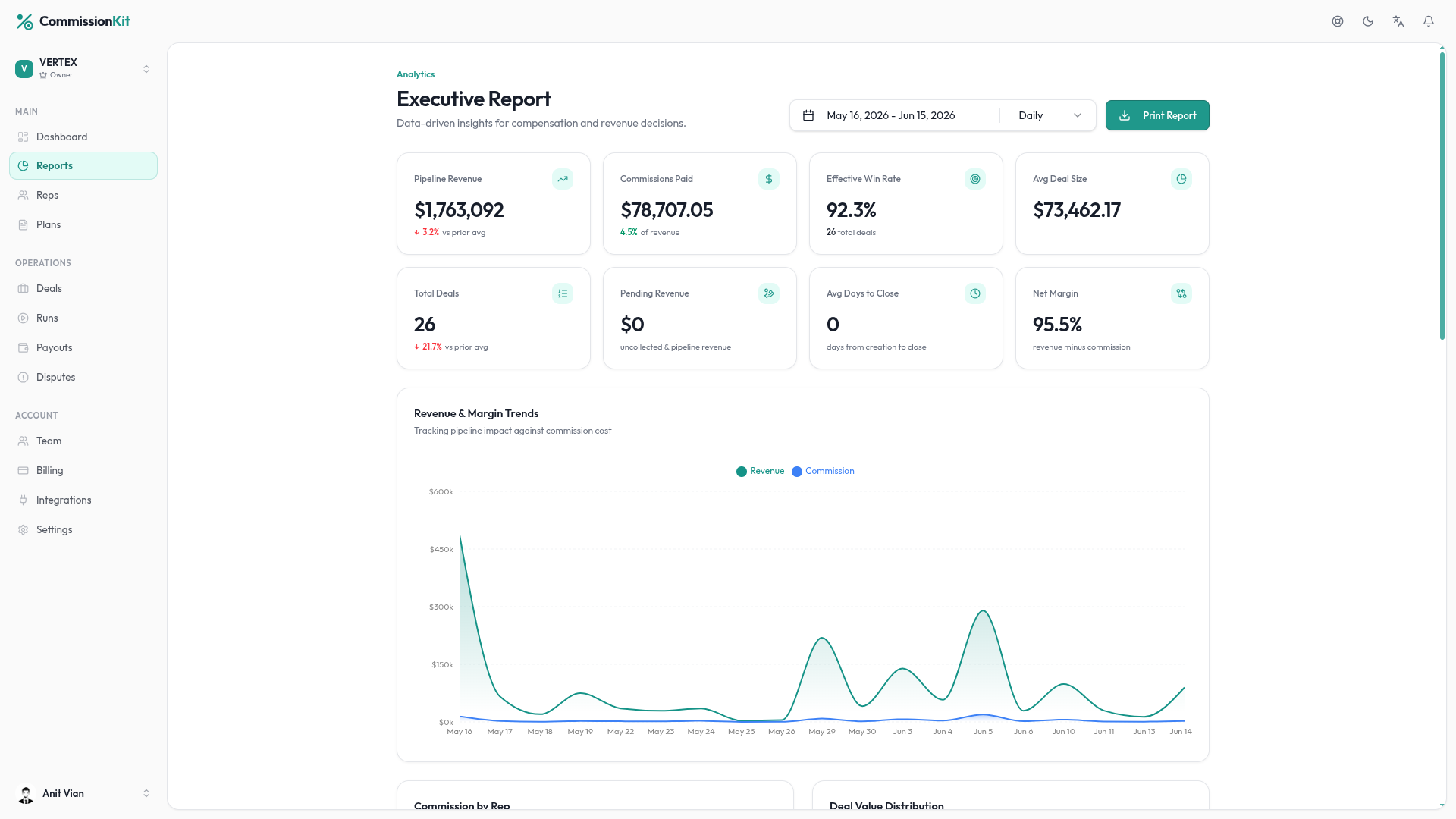Toggle the Revenue series in chart legend
1456x819 pixels.
[760, 471]
